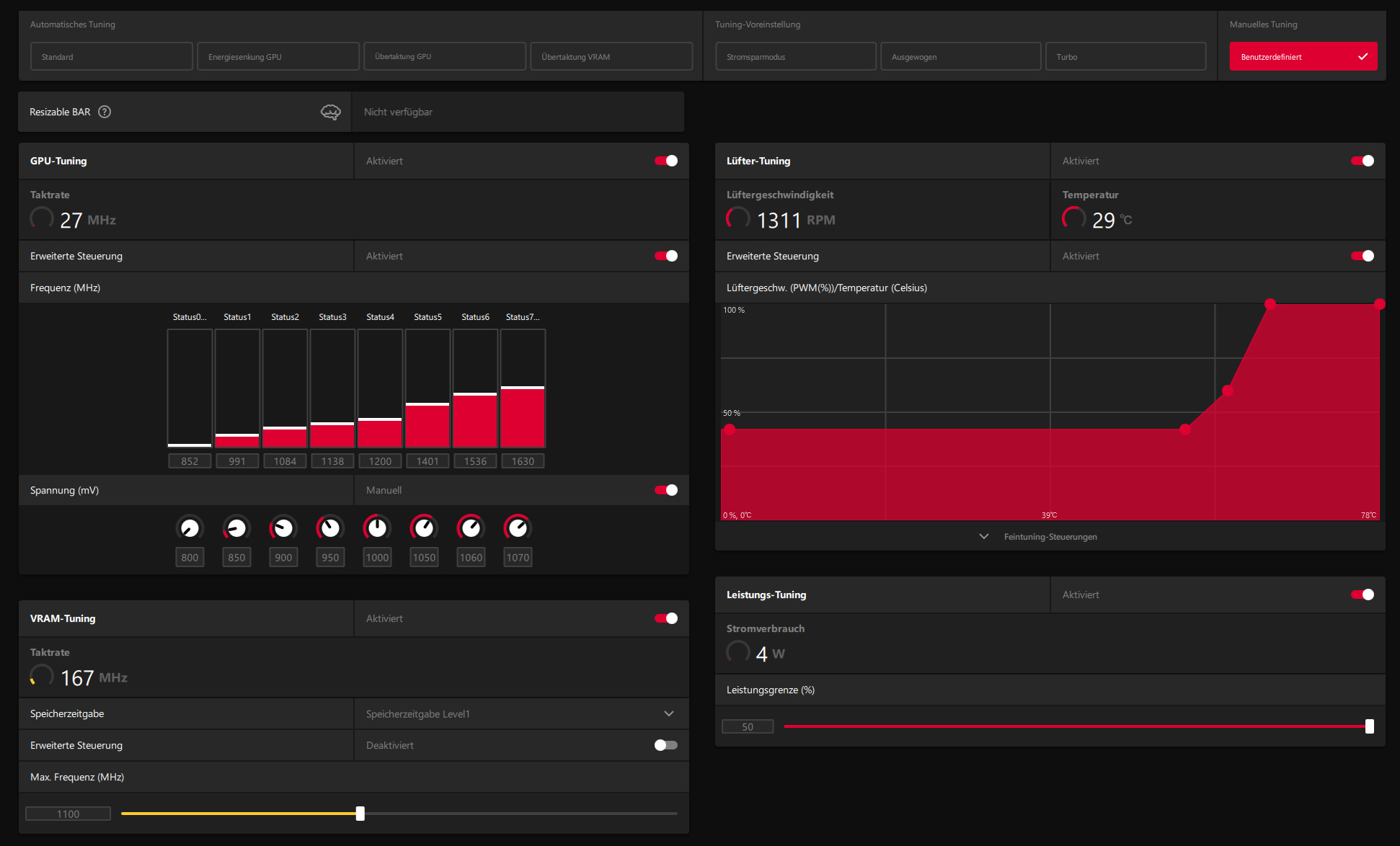Click the brain icon beside Resizable BAR
This screenshot has width=1400, height=846.
click(330, 112)
